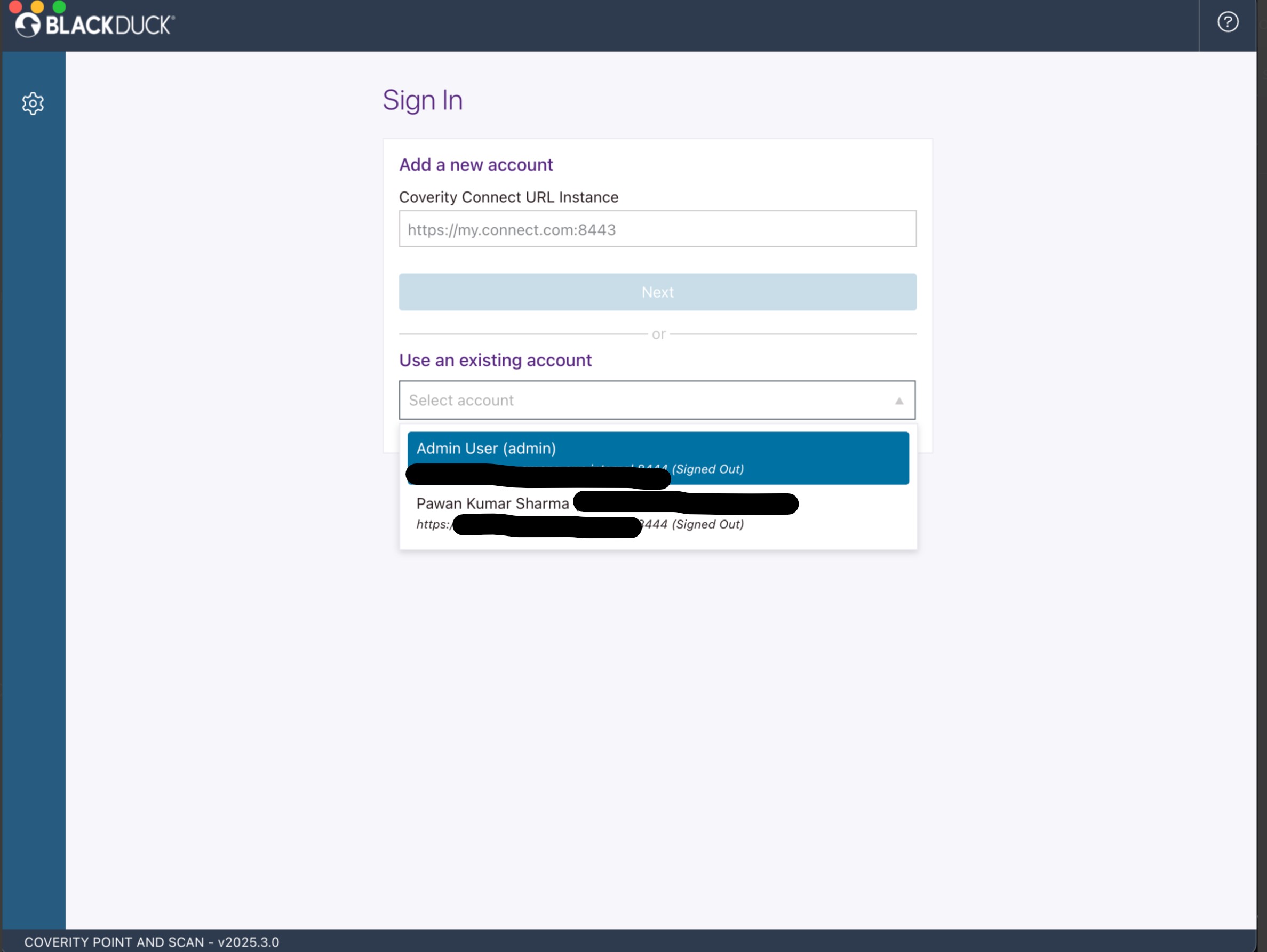Choose the Pawan Kumar Sharma account
This screenshot has height=952, width=1267.
pos(658,514)
